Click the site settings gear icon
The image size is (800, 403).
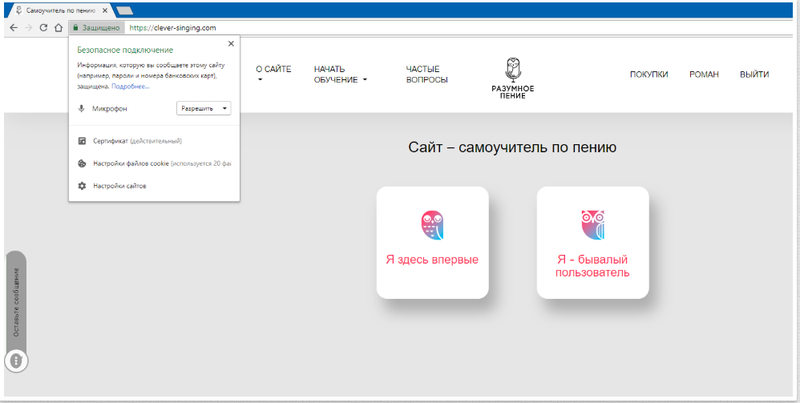(82, 186)
